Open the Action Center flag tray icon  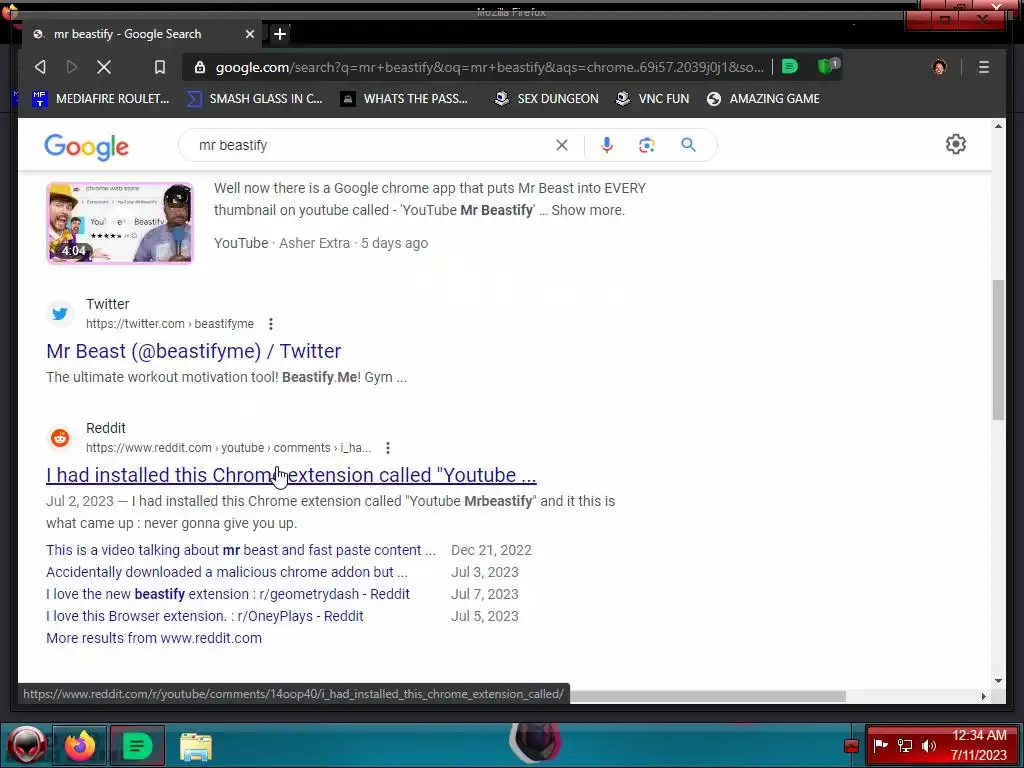pyautogui.click(x=880, y=745)
